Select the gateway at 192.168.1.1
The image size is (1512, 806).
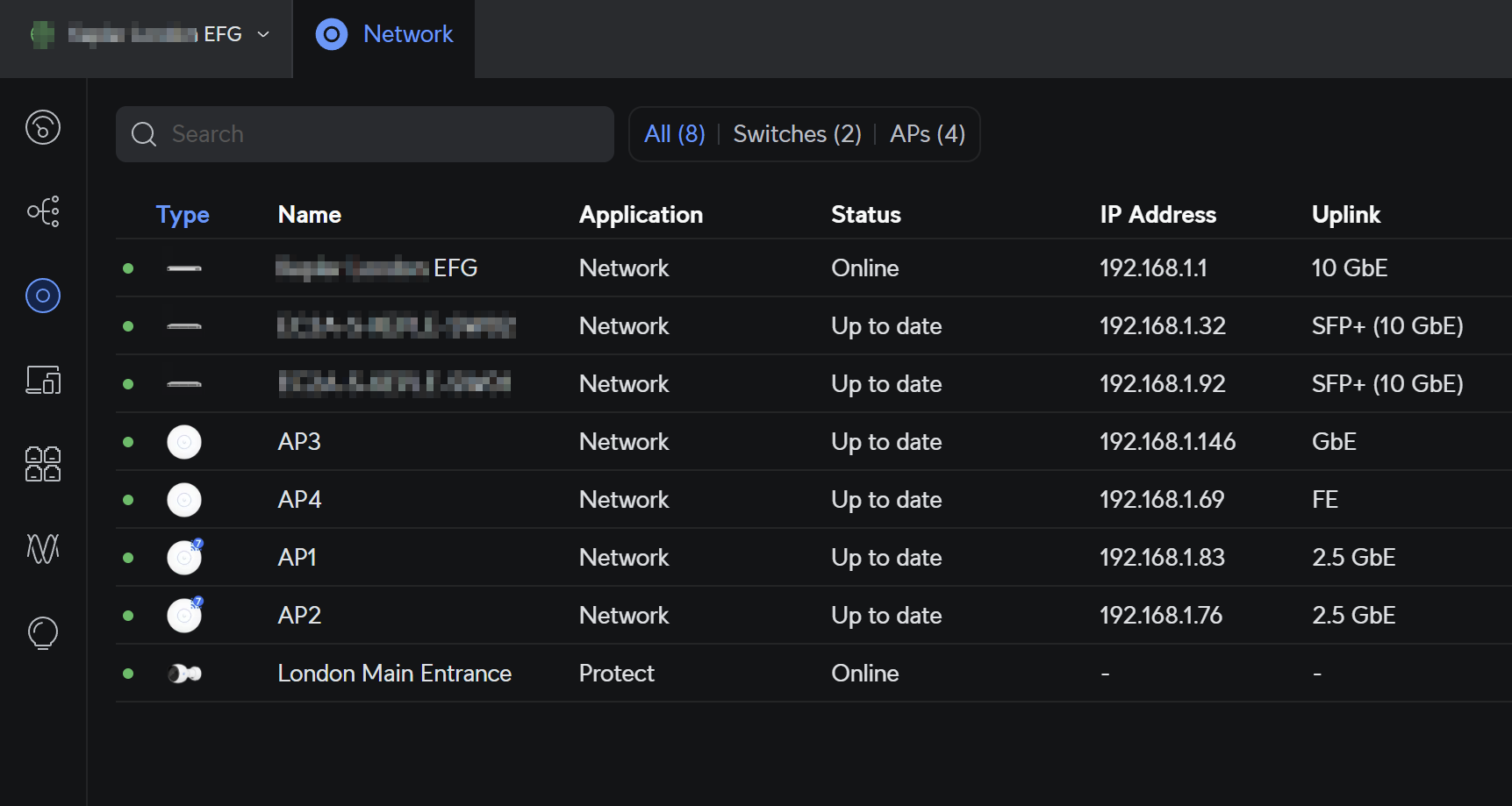(1153, 268)
